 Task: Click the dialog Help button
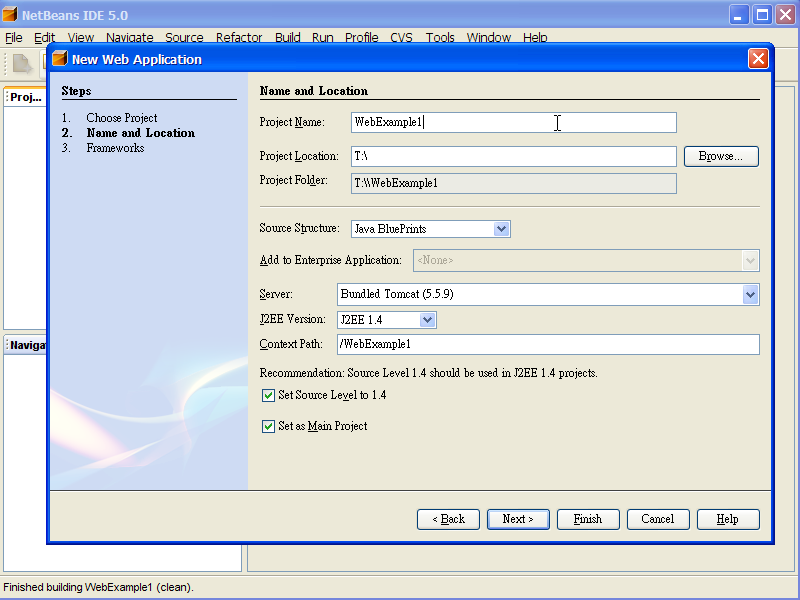[x=728, y=519]
